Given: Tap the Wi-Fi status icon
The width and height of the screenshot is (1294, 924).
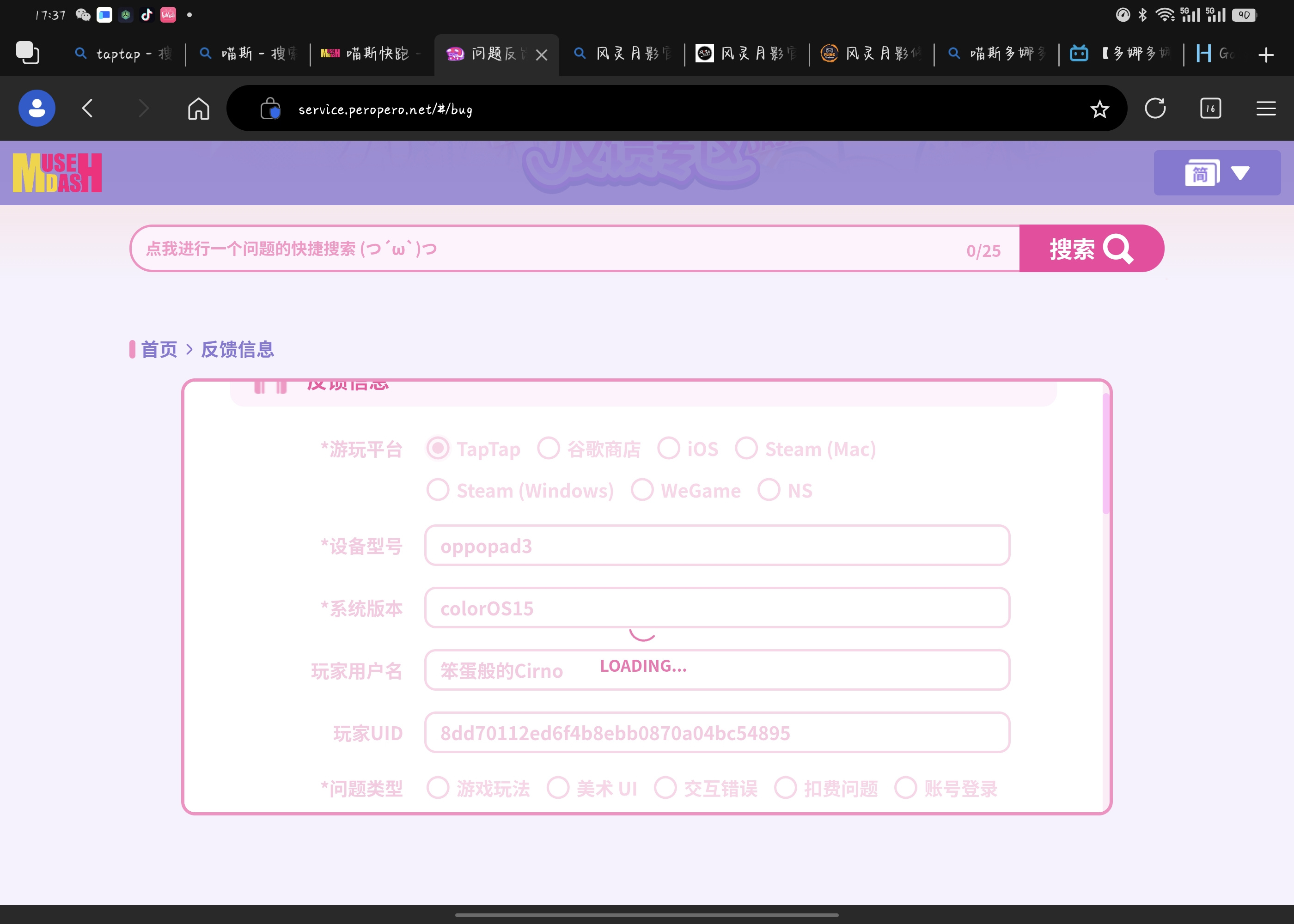Looking at the screenshot, I should point(1166,15).
